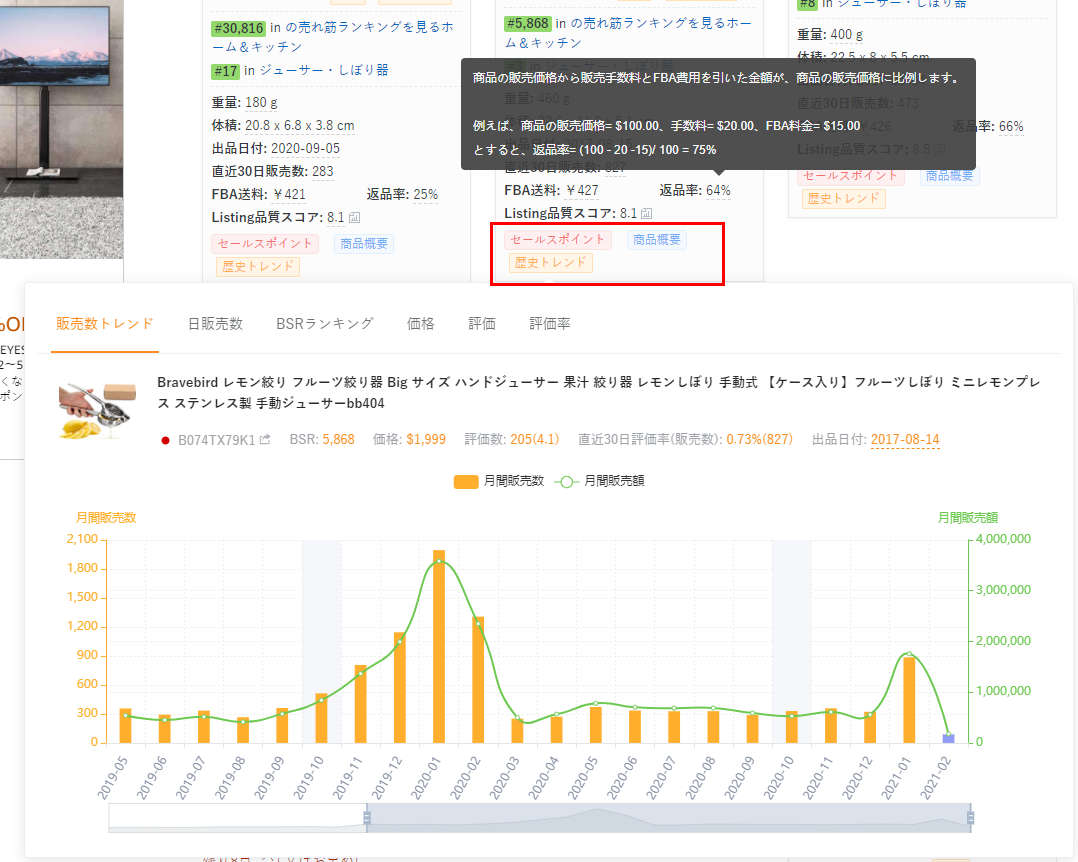Click the right handle of chart range slider
The height and width of the screenshot is (862, 1078).
[x=970, y=818]
